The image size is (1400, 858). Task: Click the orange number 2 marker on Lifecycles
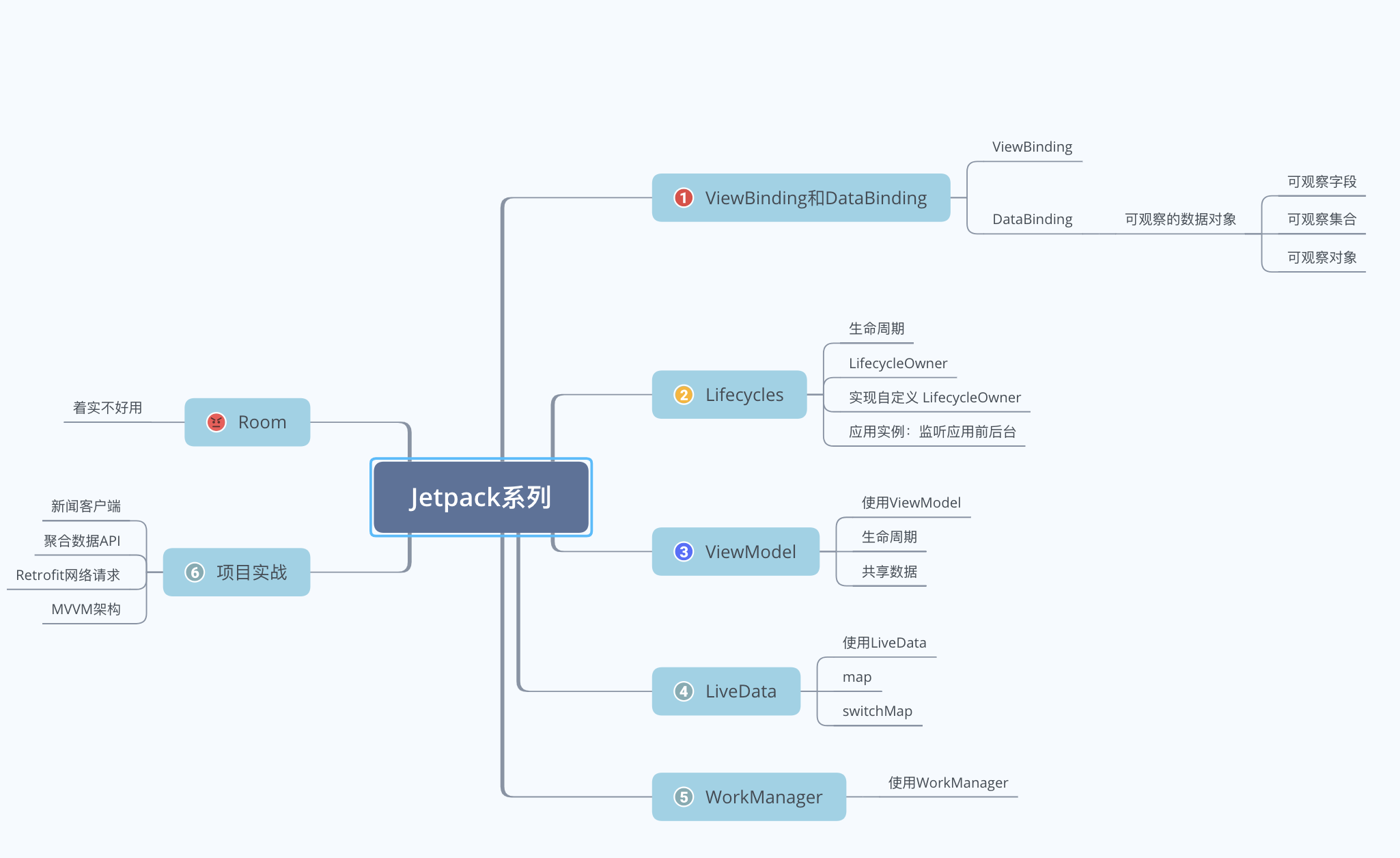tap(683, 395)
